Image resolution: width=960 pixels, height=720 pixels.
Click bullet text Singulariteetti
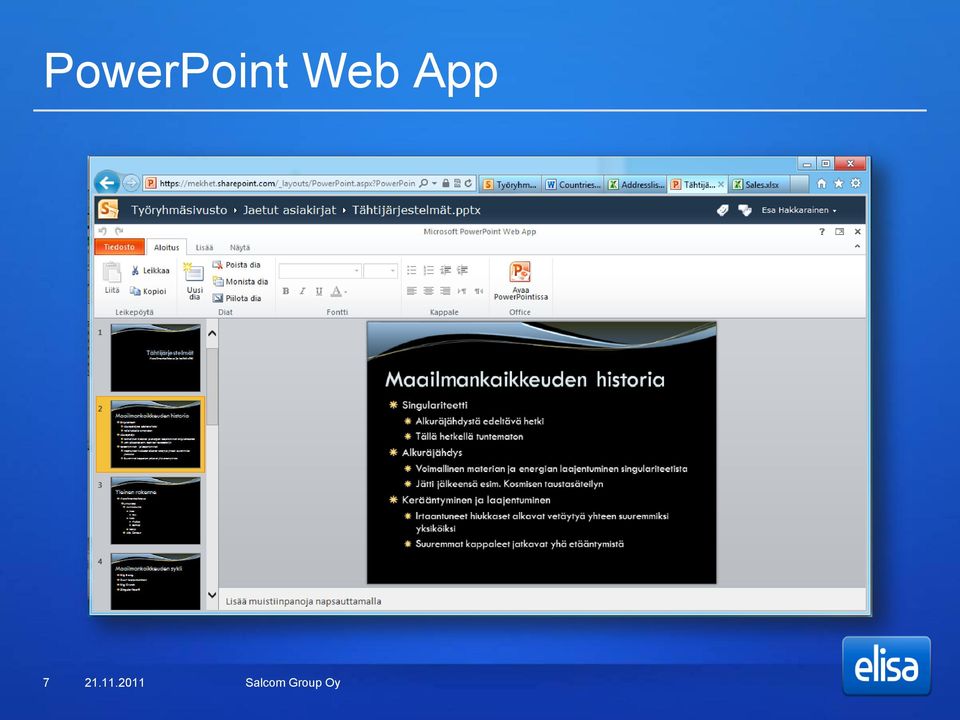[x=435, y=405]
